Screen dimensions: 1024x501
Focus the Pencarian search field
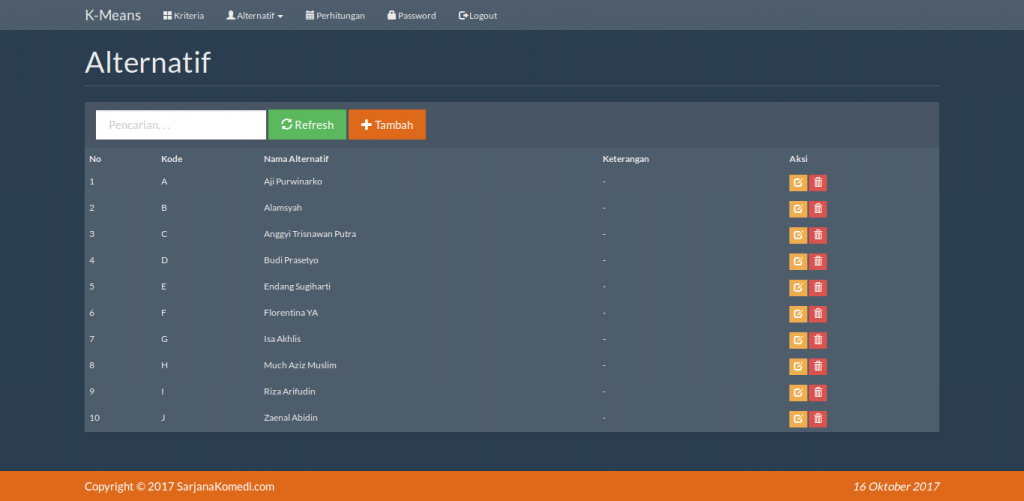(181, 125)
